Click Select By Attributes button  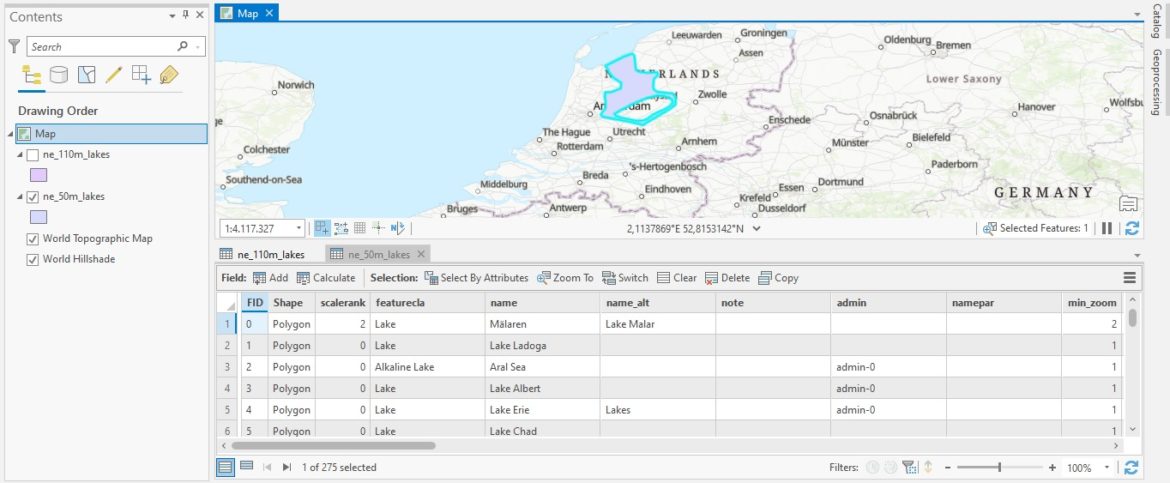click(x=476, y=278)
